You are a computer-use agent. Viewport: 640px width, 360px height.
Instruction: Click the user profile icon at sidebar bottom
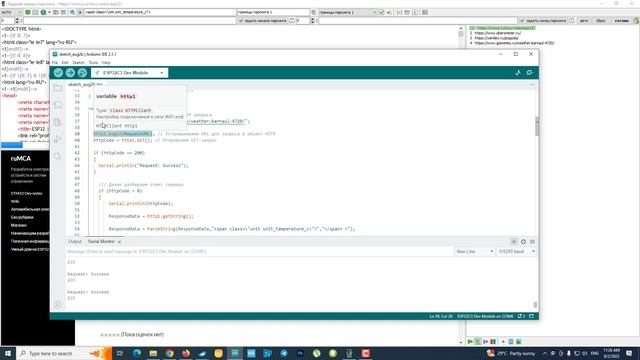click(x=58, y=305)
